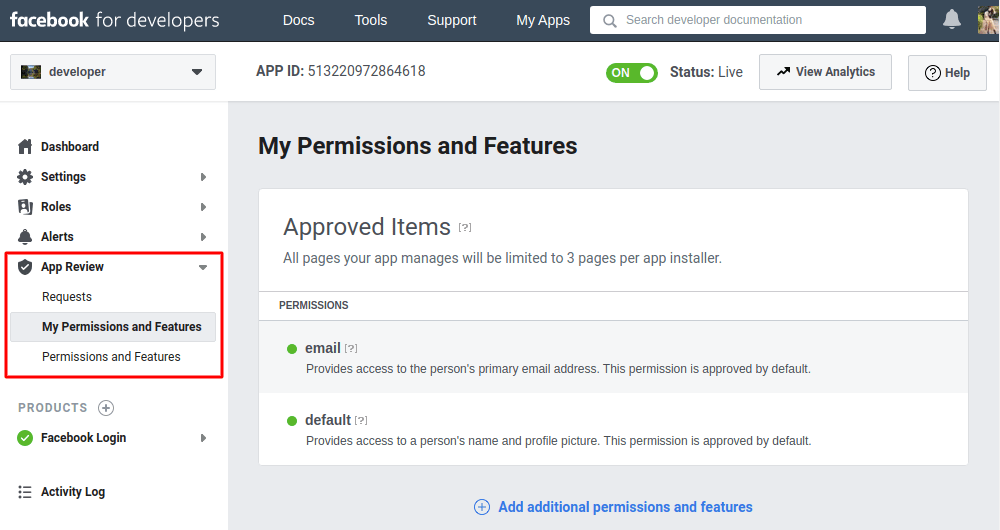The image size is (1000, 530).
Task: Click the green status dot beside default
Action: pyautogui.click(x=292, y=421)
